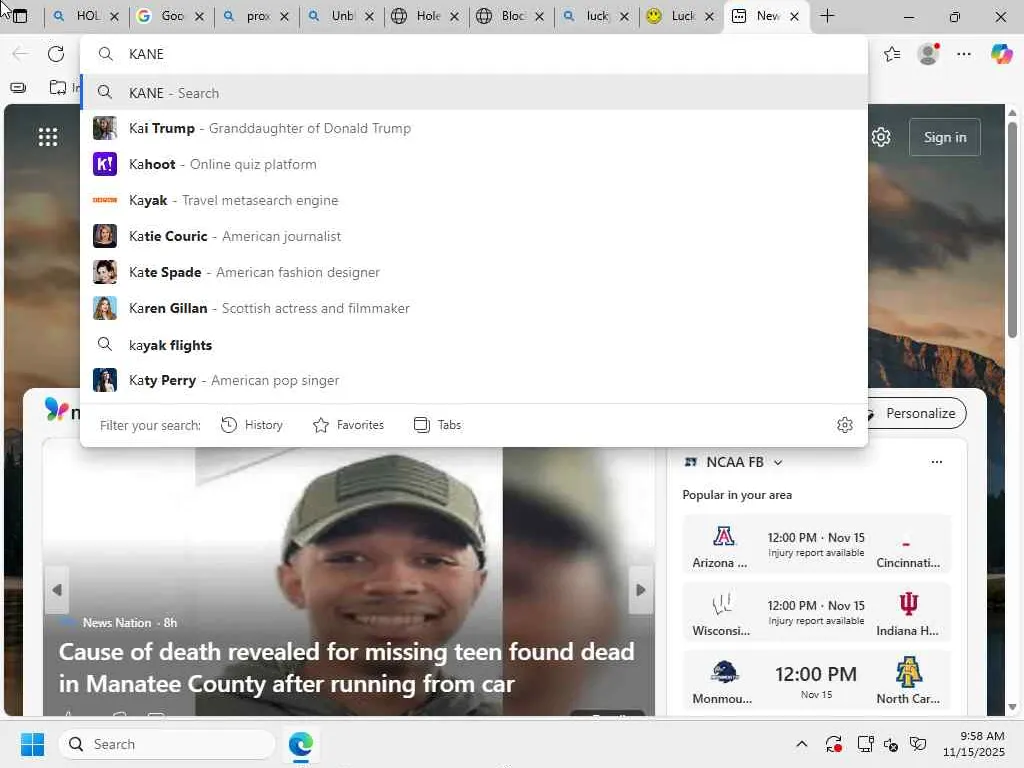The height and width of the screenshot is (768, 1024).
Task: Select the Kahoot suggestion
Action: click(474, 164)
